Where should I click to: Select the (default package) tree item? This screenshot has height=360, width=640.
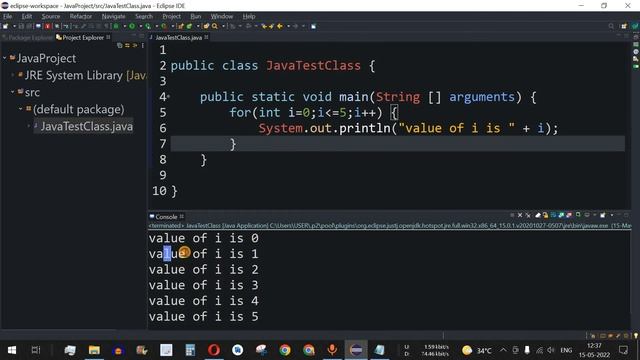(78, 109)
